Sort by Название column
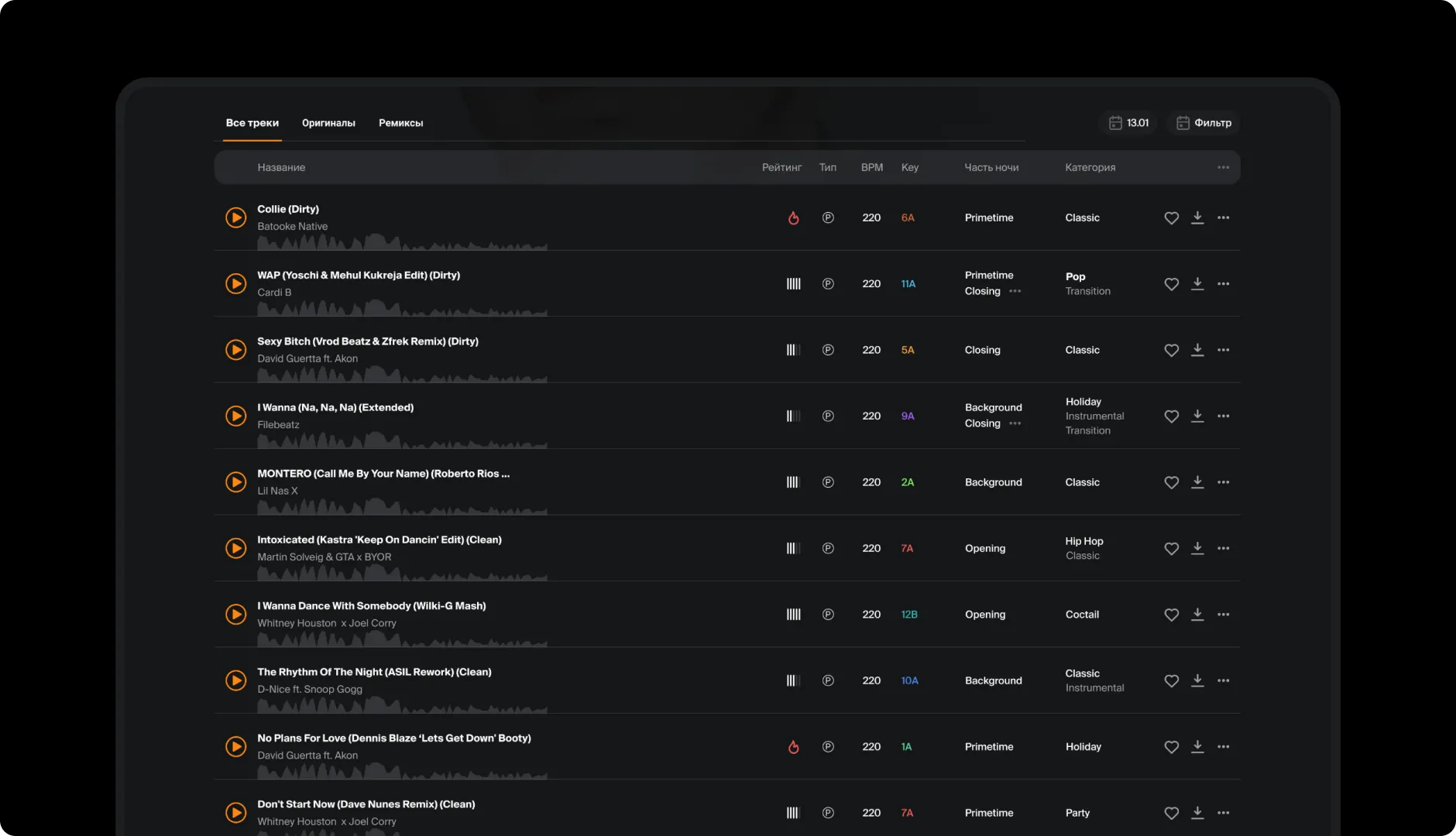 pyautogui.click(x=281, y=167)
